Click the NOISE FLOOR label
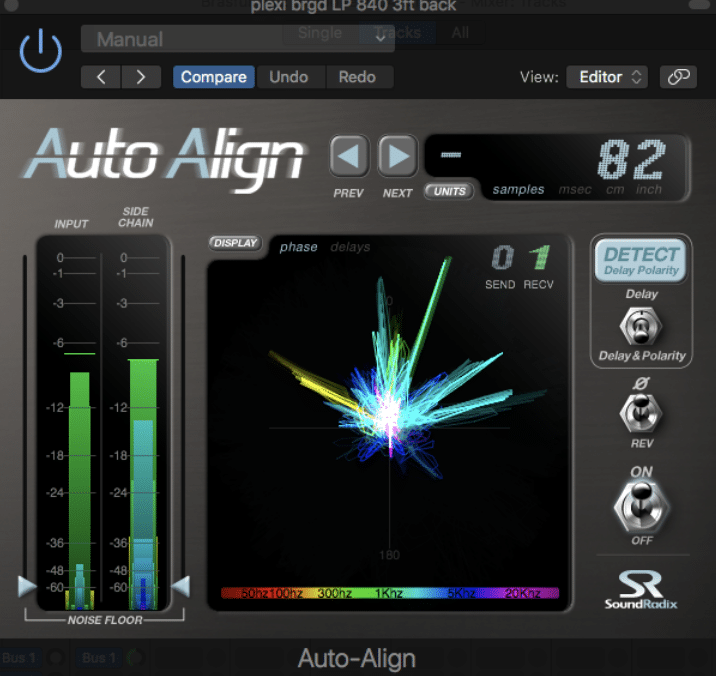The height and width of the screenshot is (676, 716). click(x=105, y=620)
